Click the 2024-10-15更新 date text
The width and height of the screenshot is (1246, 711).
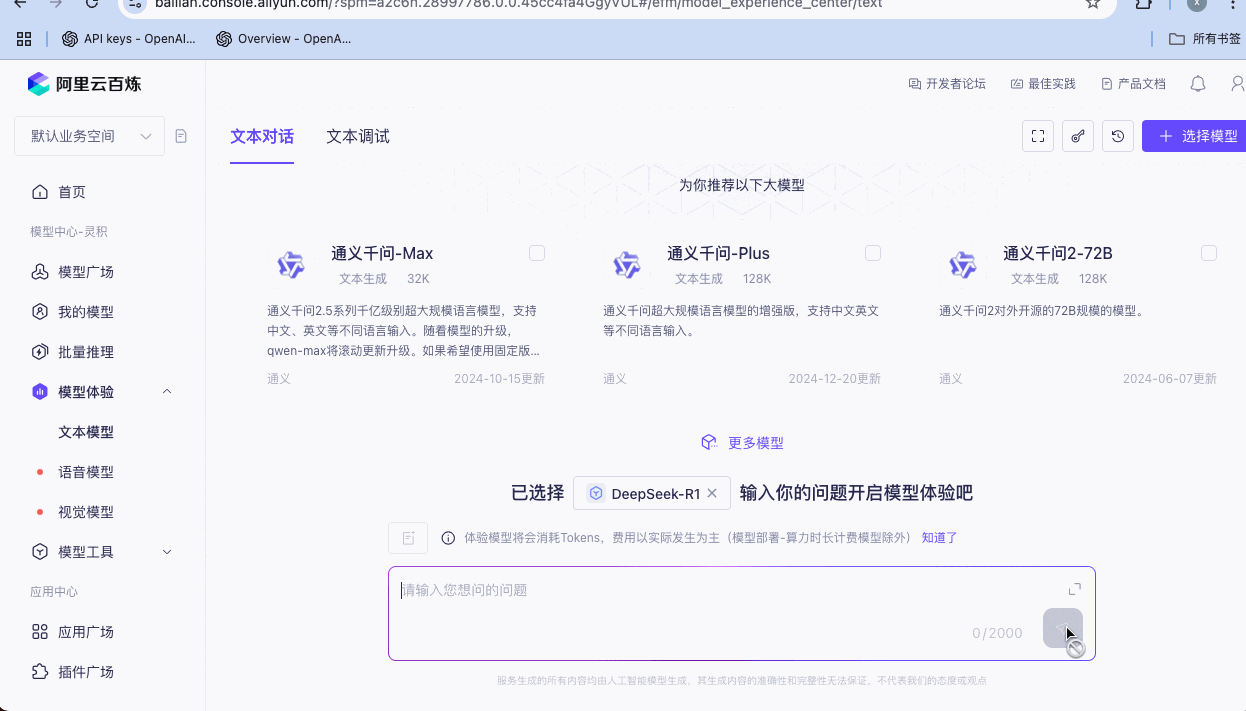499,379
